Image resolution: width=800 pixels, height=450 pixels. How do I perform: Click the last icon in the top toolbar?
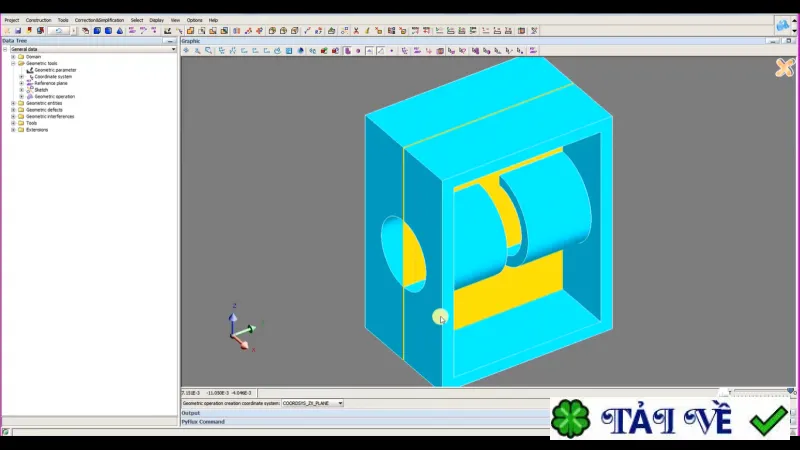(534, 31)
